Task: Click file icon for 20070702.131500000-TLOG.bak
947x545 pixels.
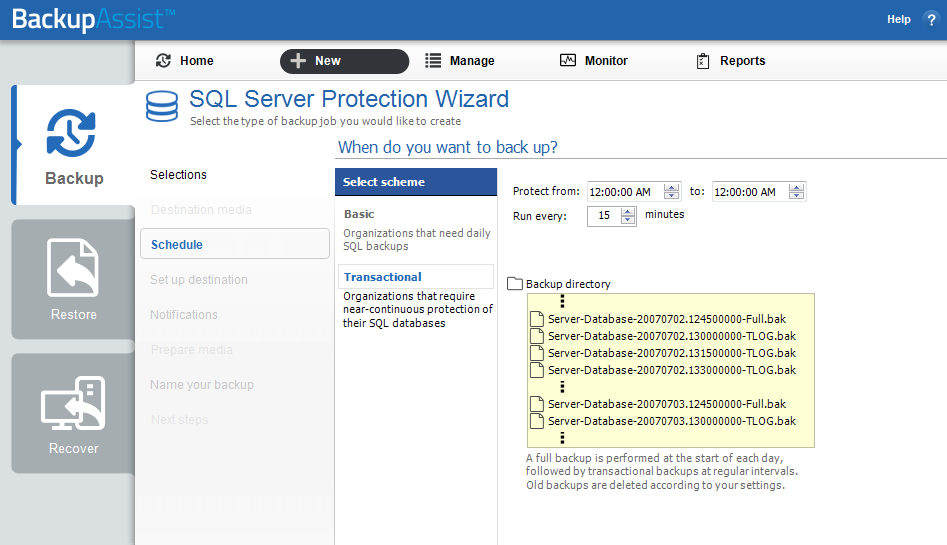Action: [x=537, y=352]
